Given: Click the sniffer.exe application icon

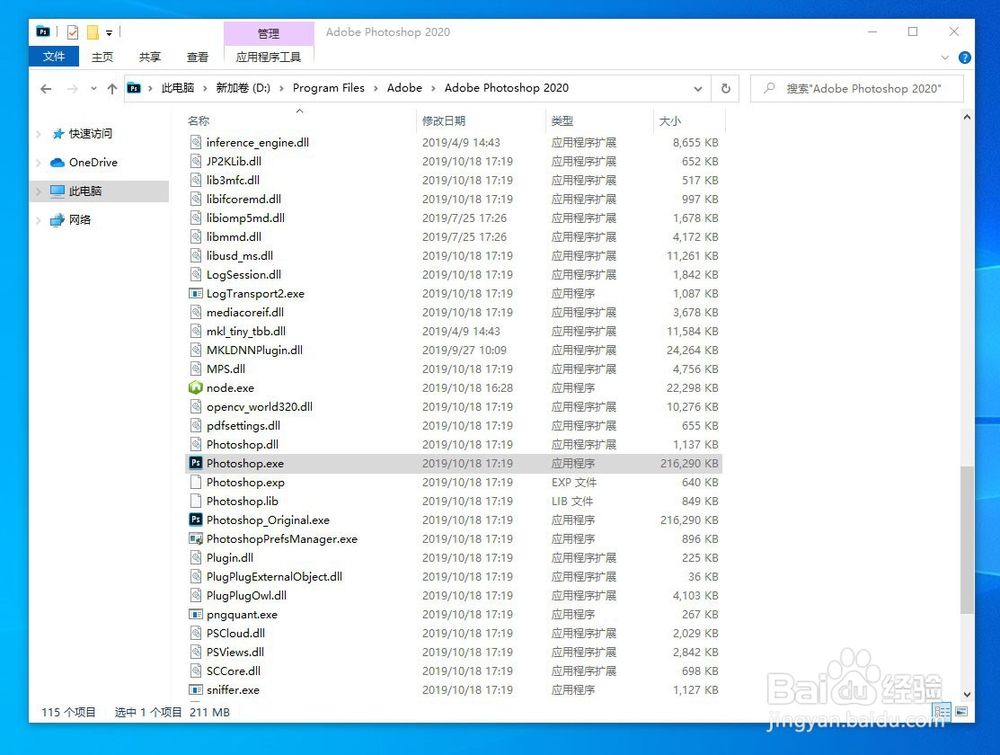Looking at the screenshot, I should click(196, 689).
